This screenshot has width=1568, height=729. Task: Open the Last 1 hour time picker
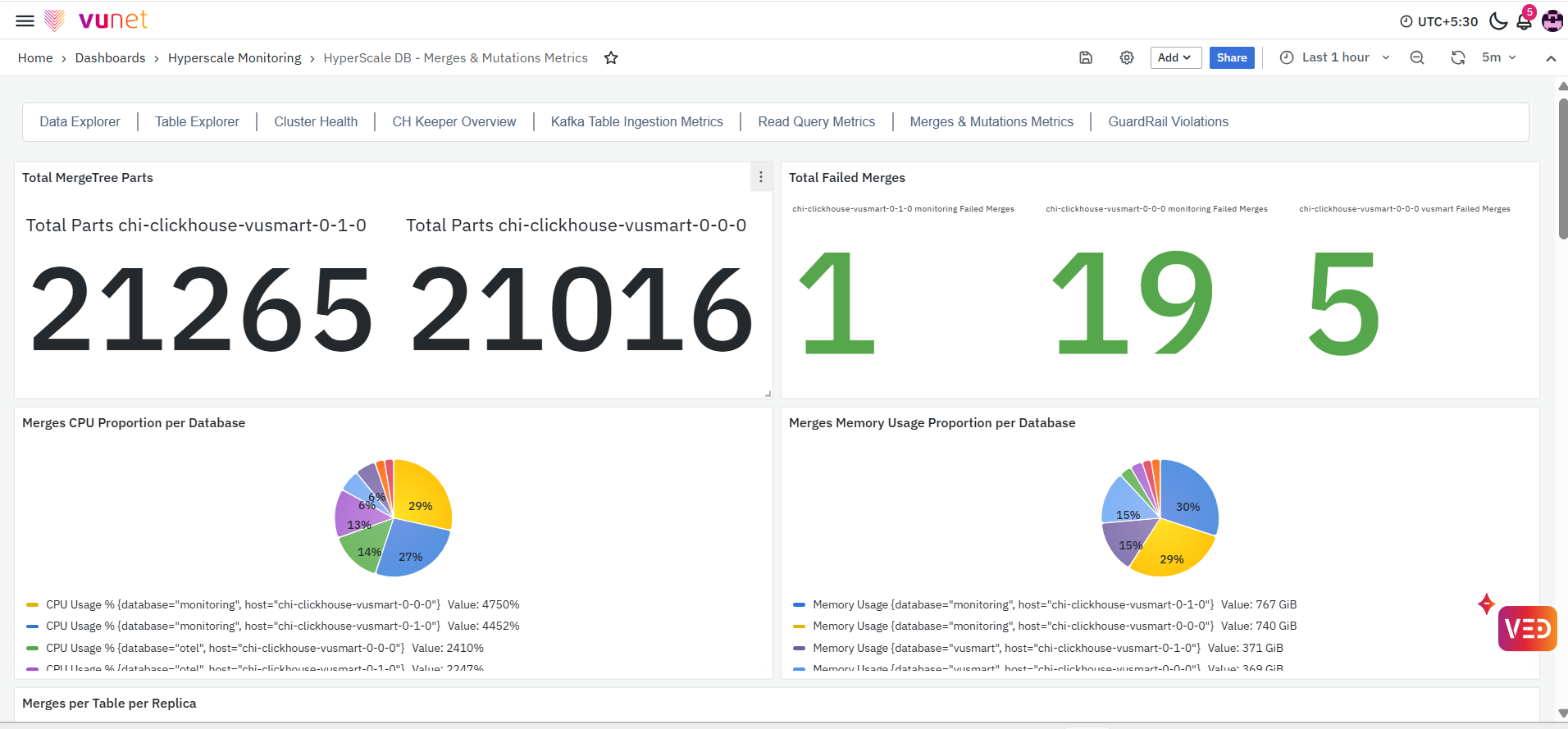click(1335, 57)
